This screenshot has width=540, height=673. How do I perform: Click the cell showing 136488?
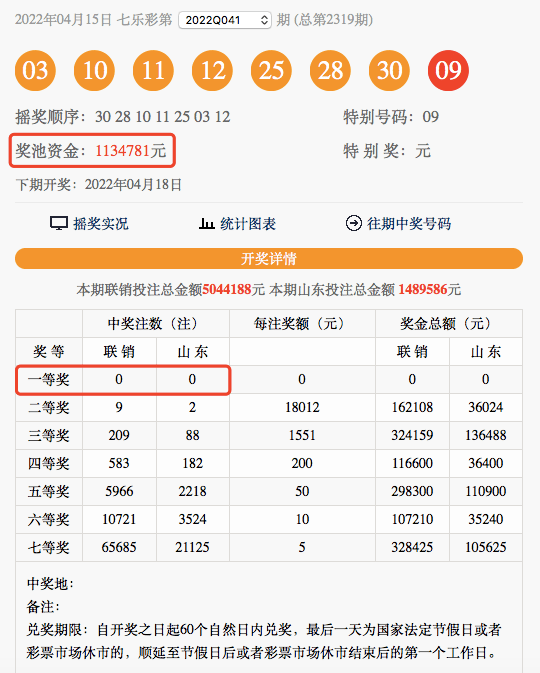pyautogui.click(x=485, y=436)
